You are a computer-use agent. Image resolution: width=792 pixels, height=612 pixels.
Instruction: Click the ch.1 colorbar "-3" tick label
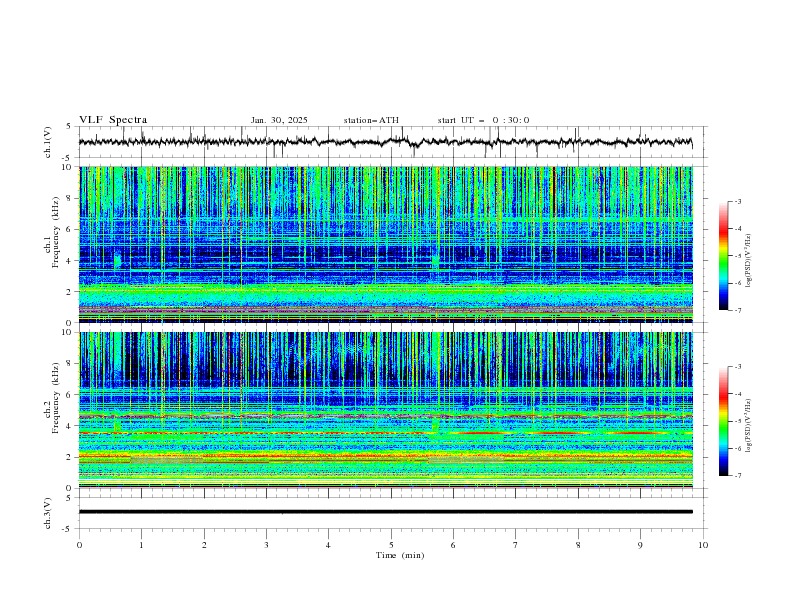(x=737, y=201)
